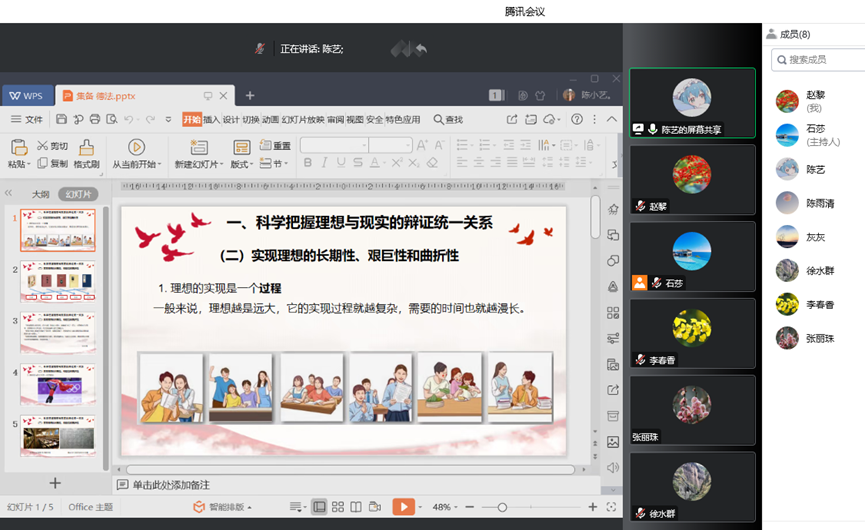Click the Bold formatting icon
This screenshot has height=530, width=865.
coord(308,163)
